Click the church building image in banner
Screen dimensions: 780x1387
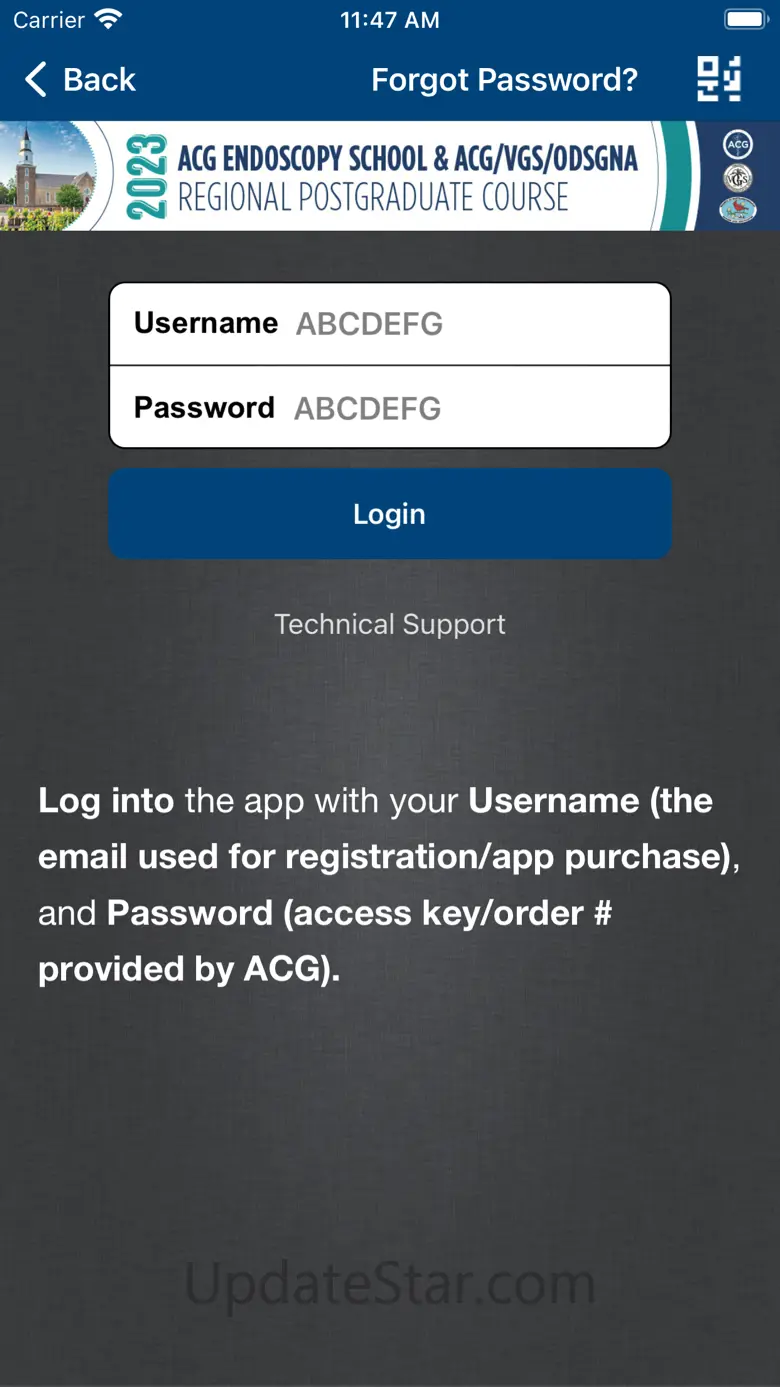pyautogui.click(x=45, y=178)
